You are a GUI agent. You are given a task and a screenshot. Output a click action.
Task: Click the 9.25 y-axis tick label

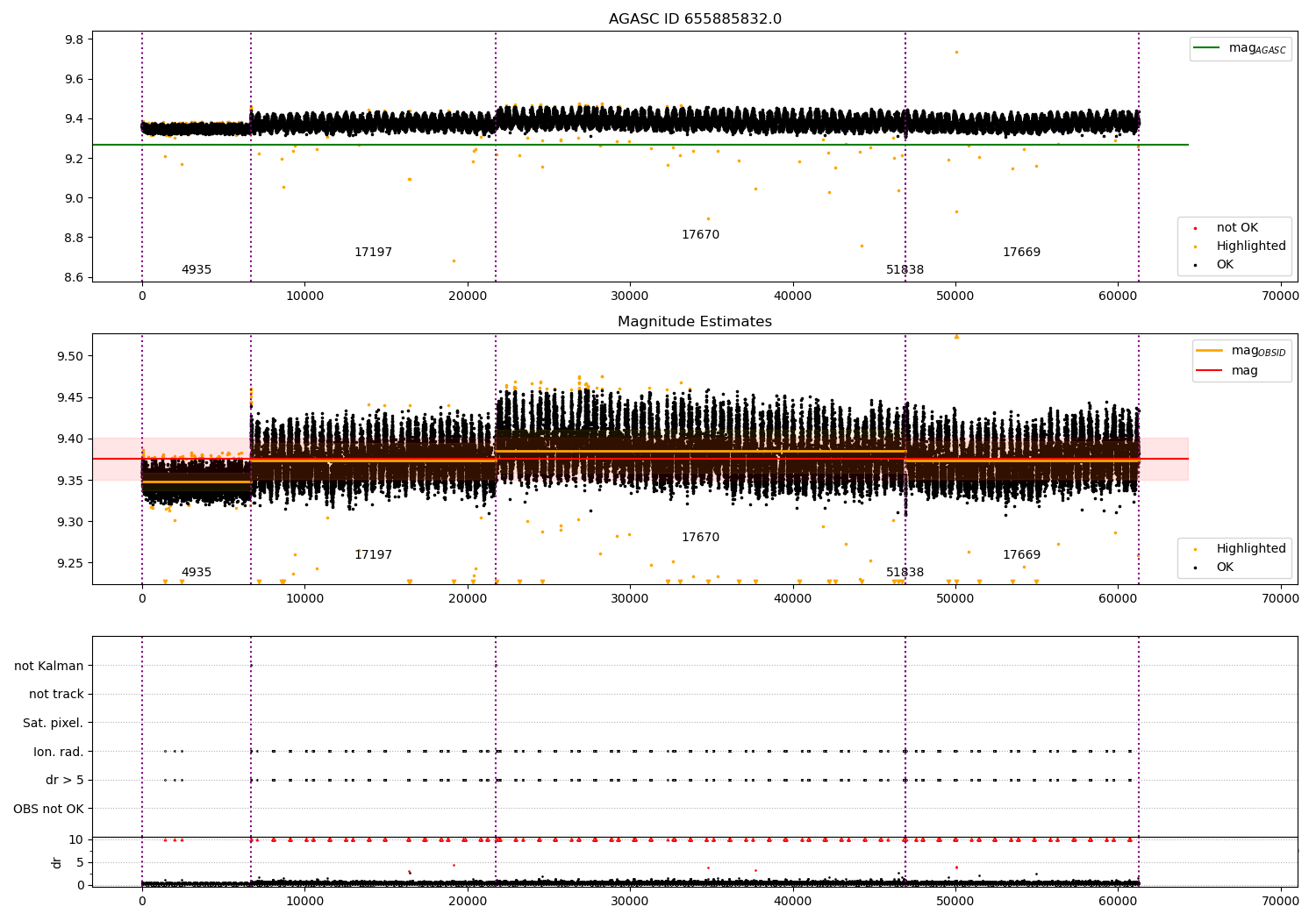70,563
